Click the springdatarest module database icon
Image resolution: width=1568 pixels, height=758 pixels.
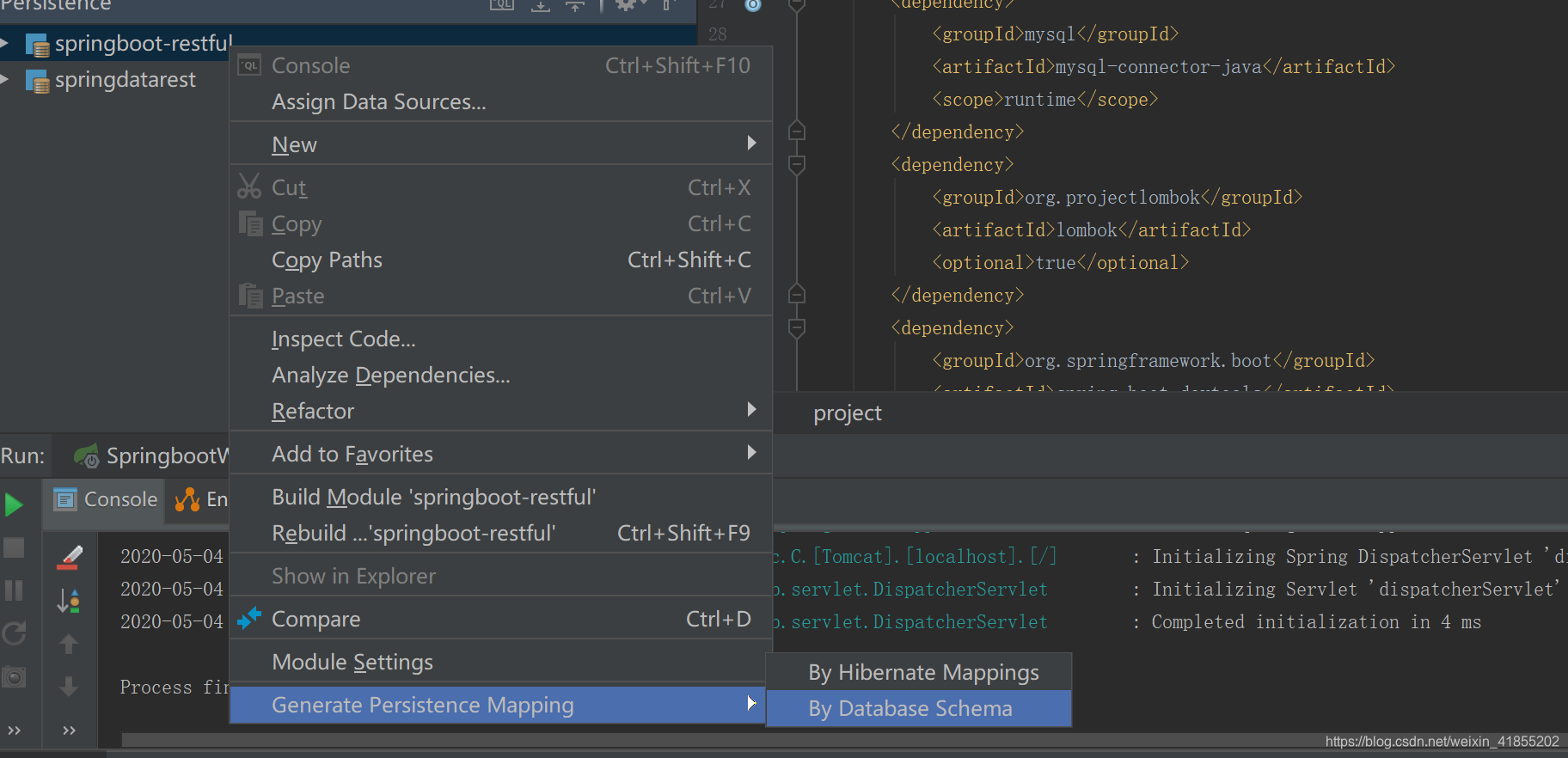point(37,82)
